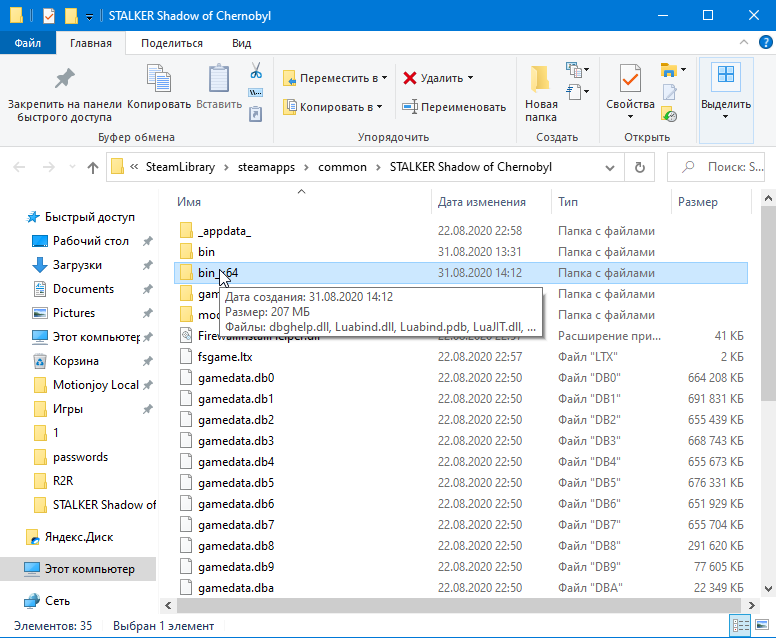Refresh the current folder
This screenshot has height=638, width=776.
(x=639, y=167)
